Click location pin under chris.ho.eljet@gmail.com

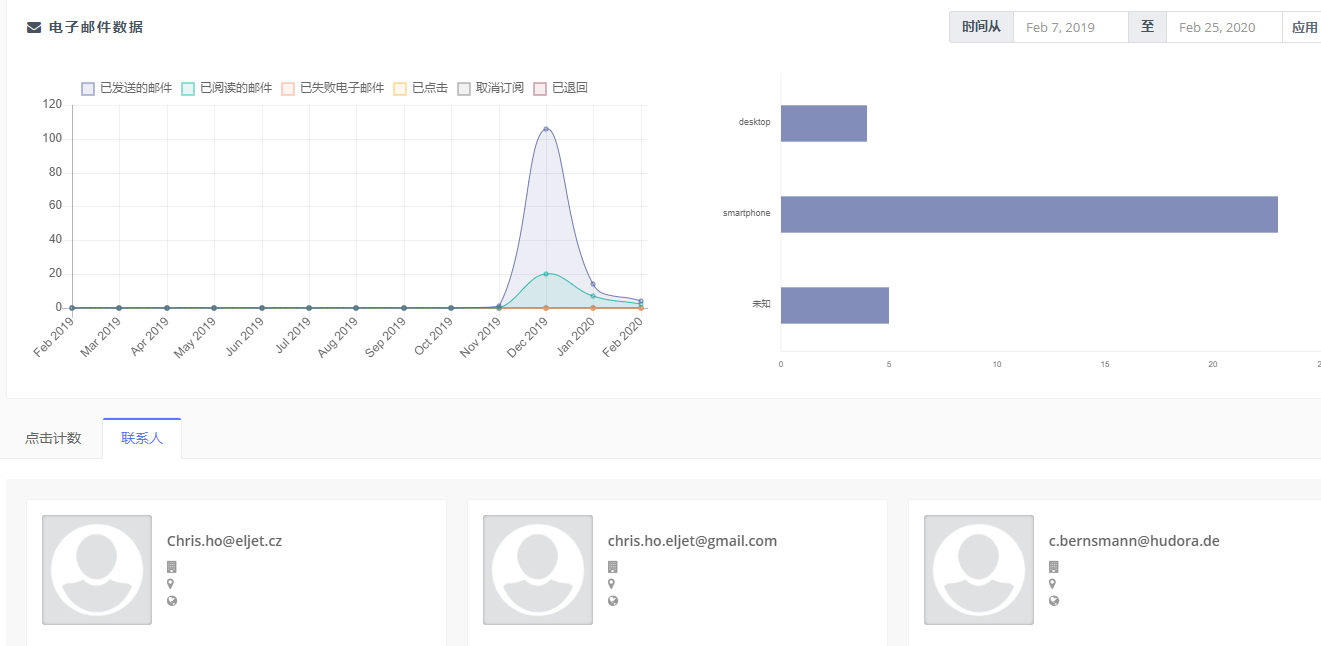pyautogui.click(x=612, y=584)
